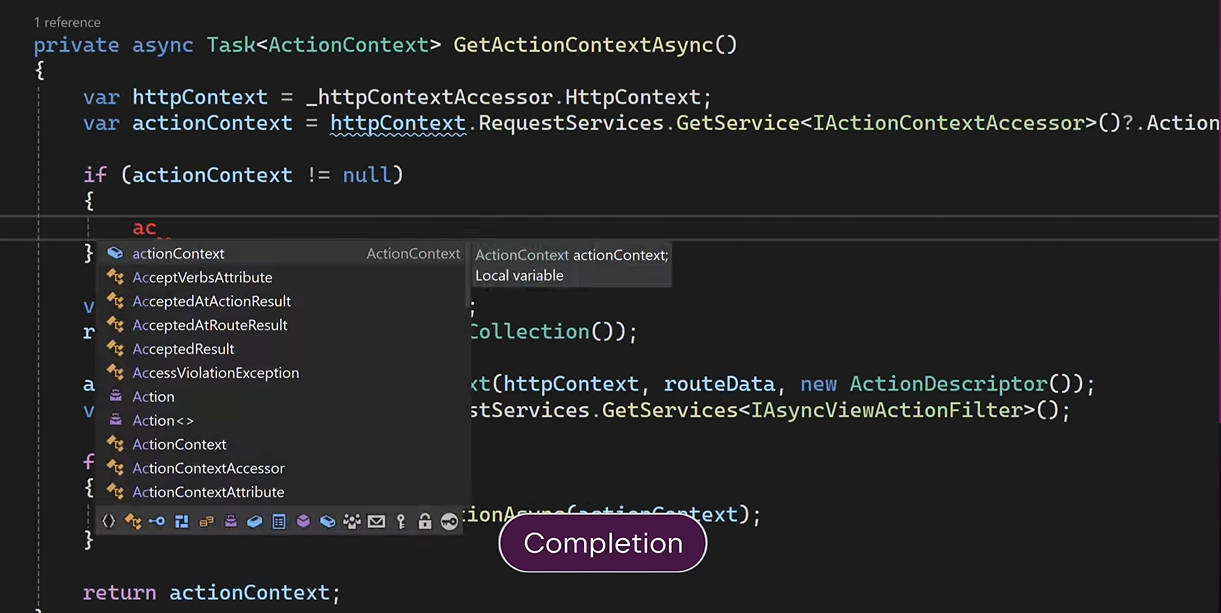Image resolution: width=1221 pixels, height=613 pixels.
Task: Select the actionContext local variable suggestion
Action: coord(178,254)
